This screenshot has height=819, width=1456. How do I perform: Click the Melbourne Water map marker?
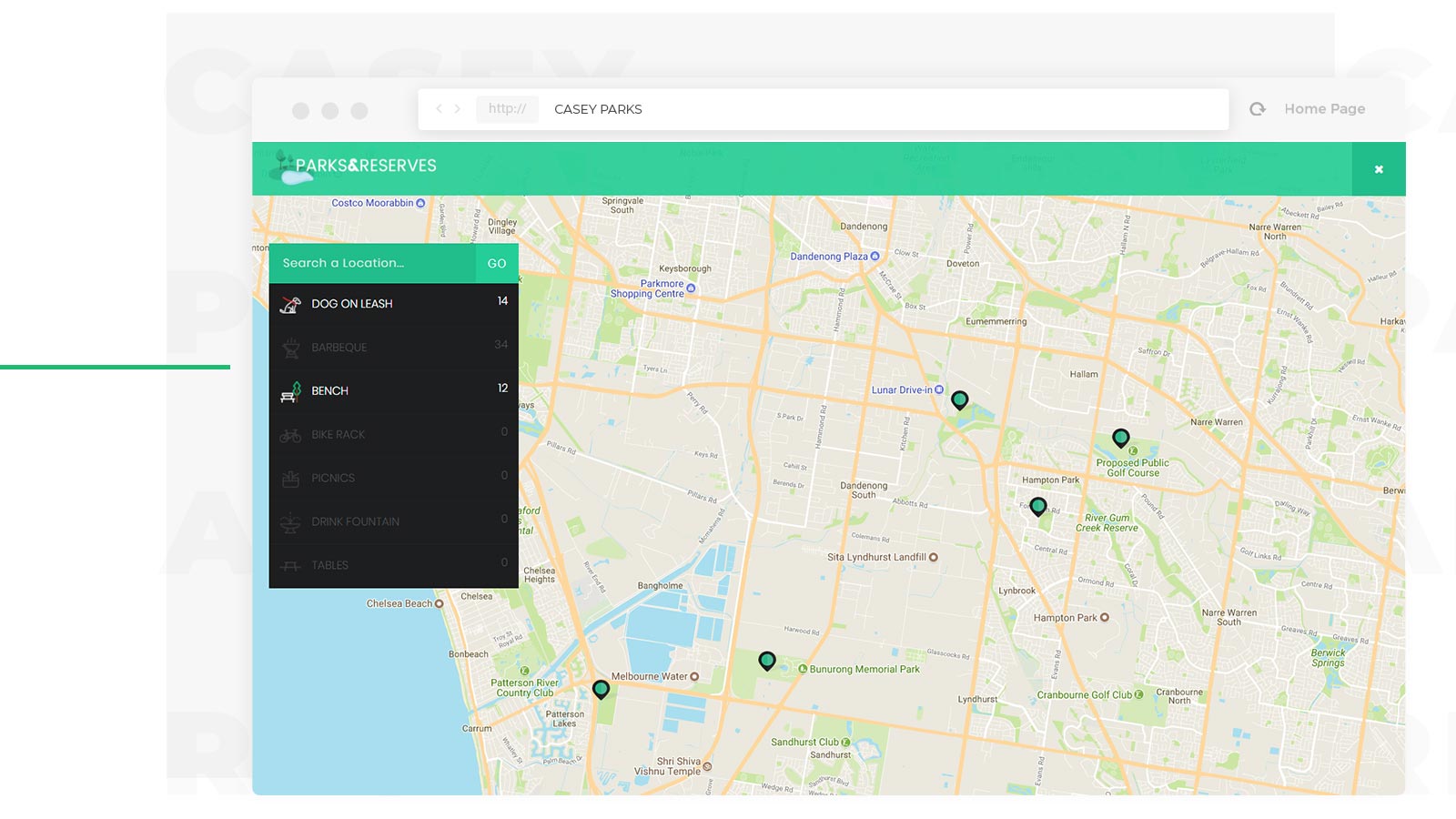[x=694, y=676]
